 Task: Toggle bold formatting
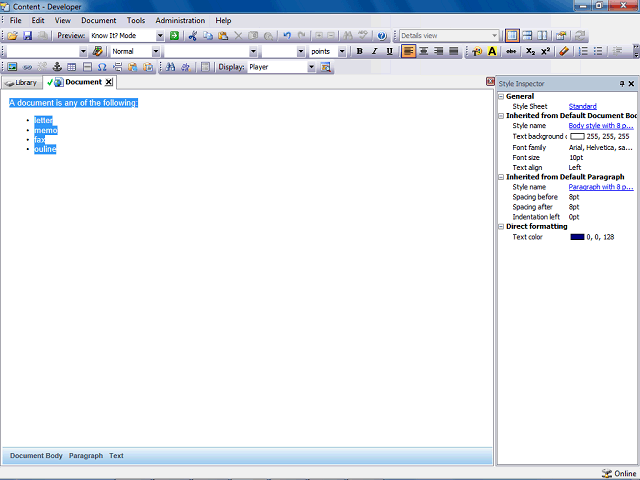[359, 51]
